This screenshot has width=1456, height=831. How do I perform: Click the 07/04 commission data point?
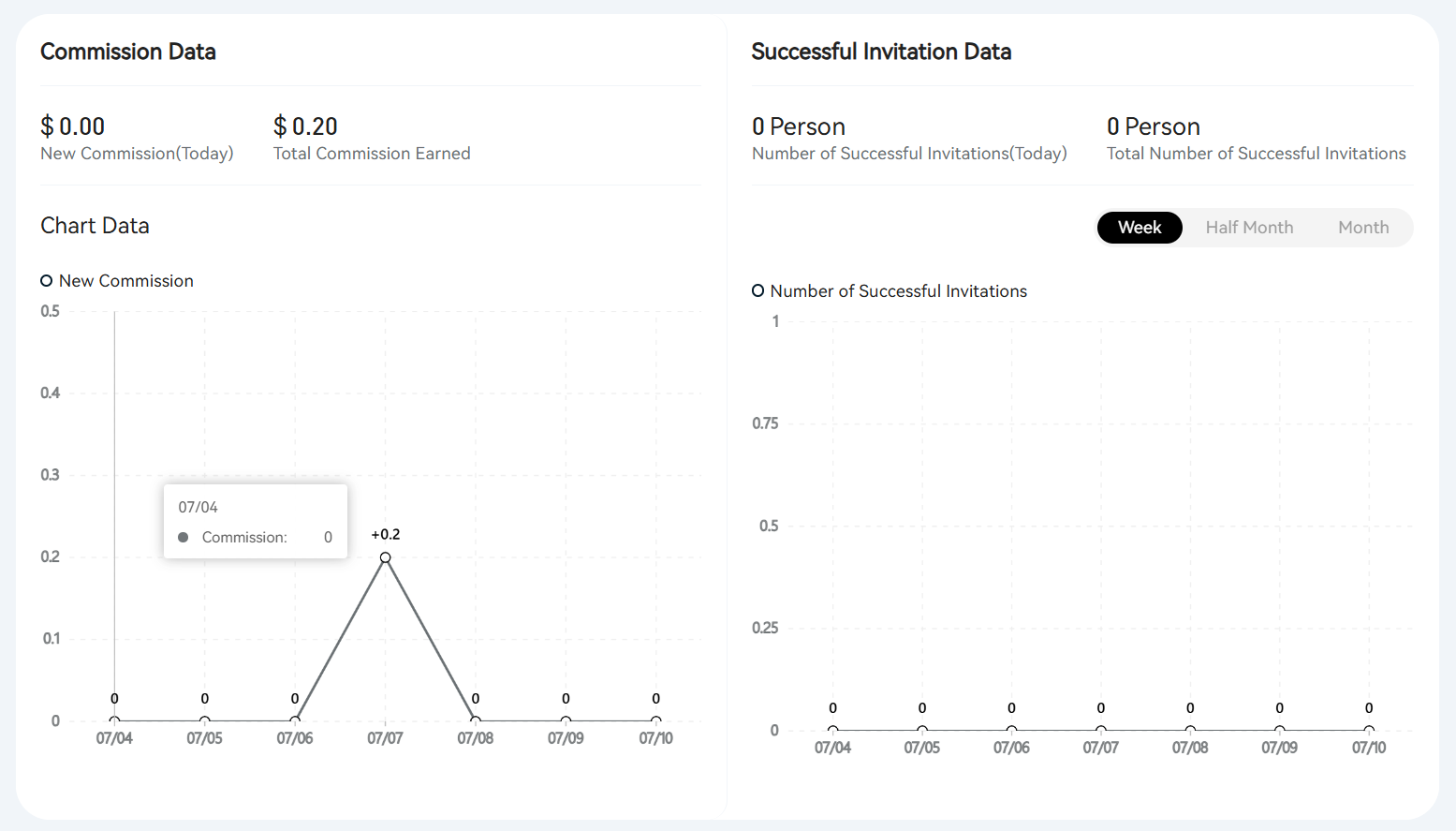point(114,720)
